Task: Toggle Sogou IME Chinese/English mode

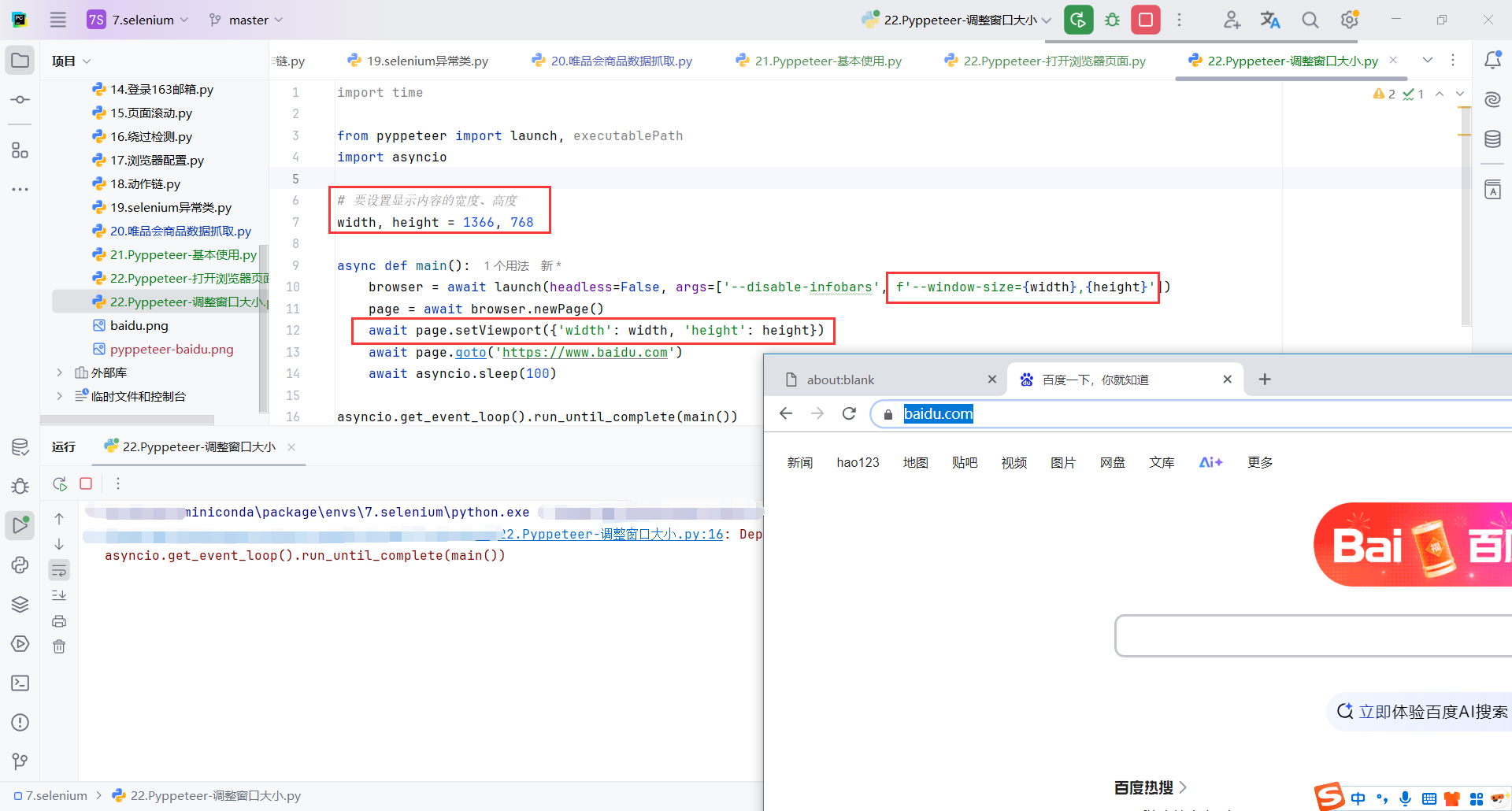Action: click(x=1358, y=798)
